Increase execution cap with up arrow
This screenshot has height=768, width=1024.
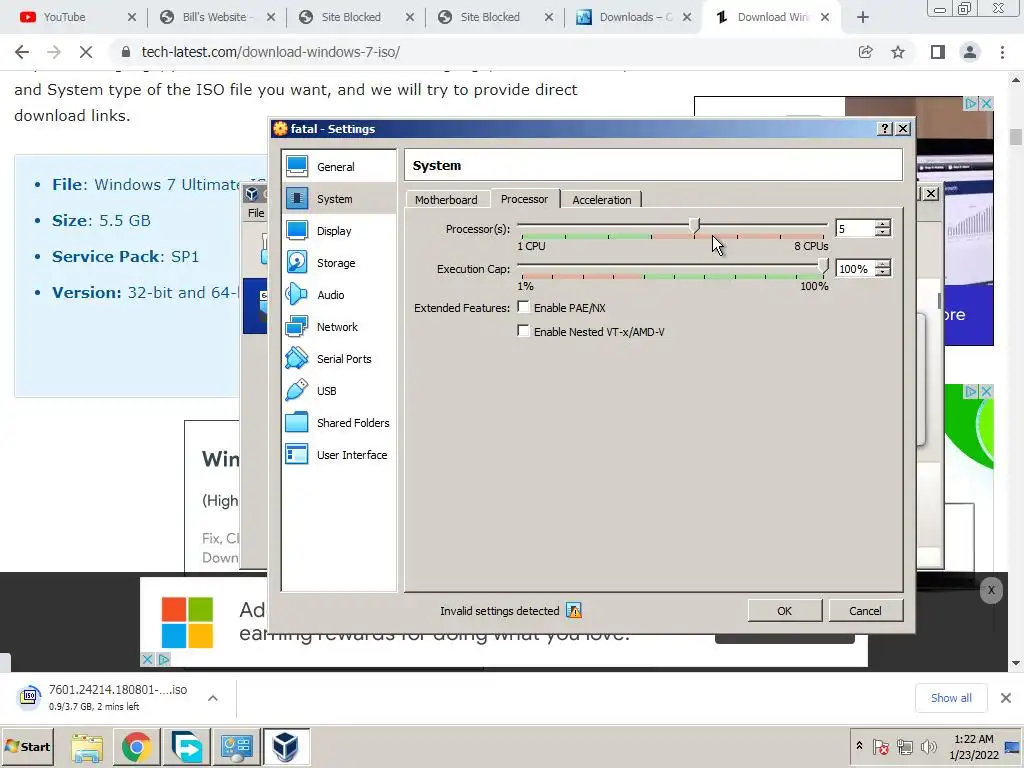pos(883,264)
